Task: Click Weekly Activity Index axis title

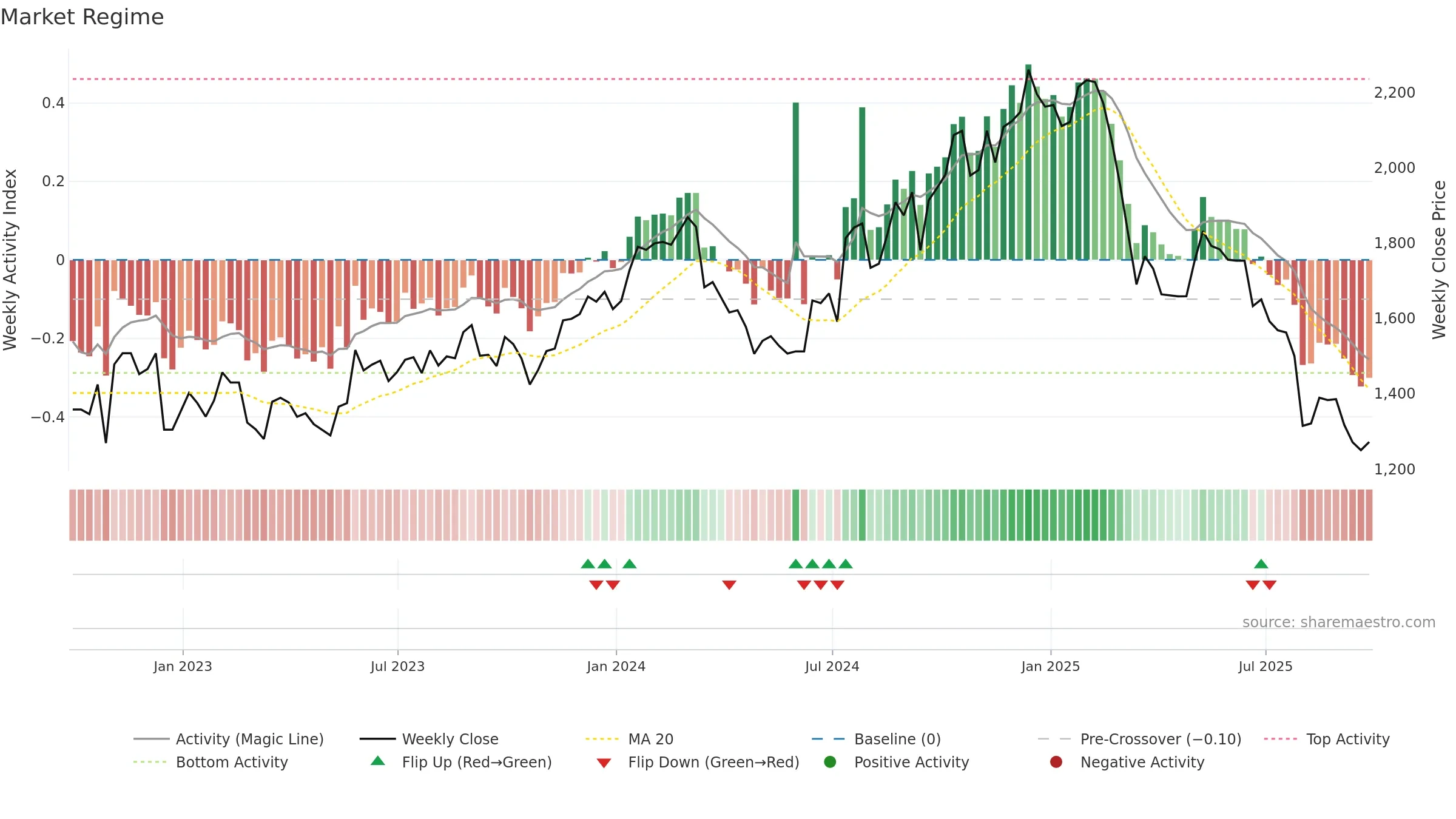Action: click(x=10, y=260)
